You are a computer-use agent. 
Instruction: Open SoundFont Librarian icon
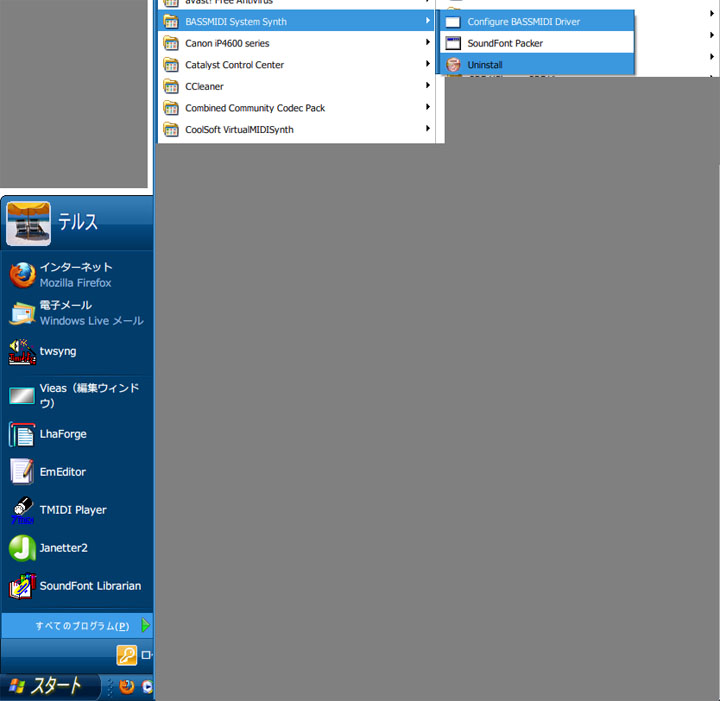(22, 586)
